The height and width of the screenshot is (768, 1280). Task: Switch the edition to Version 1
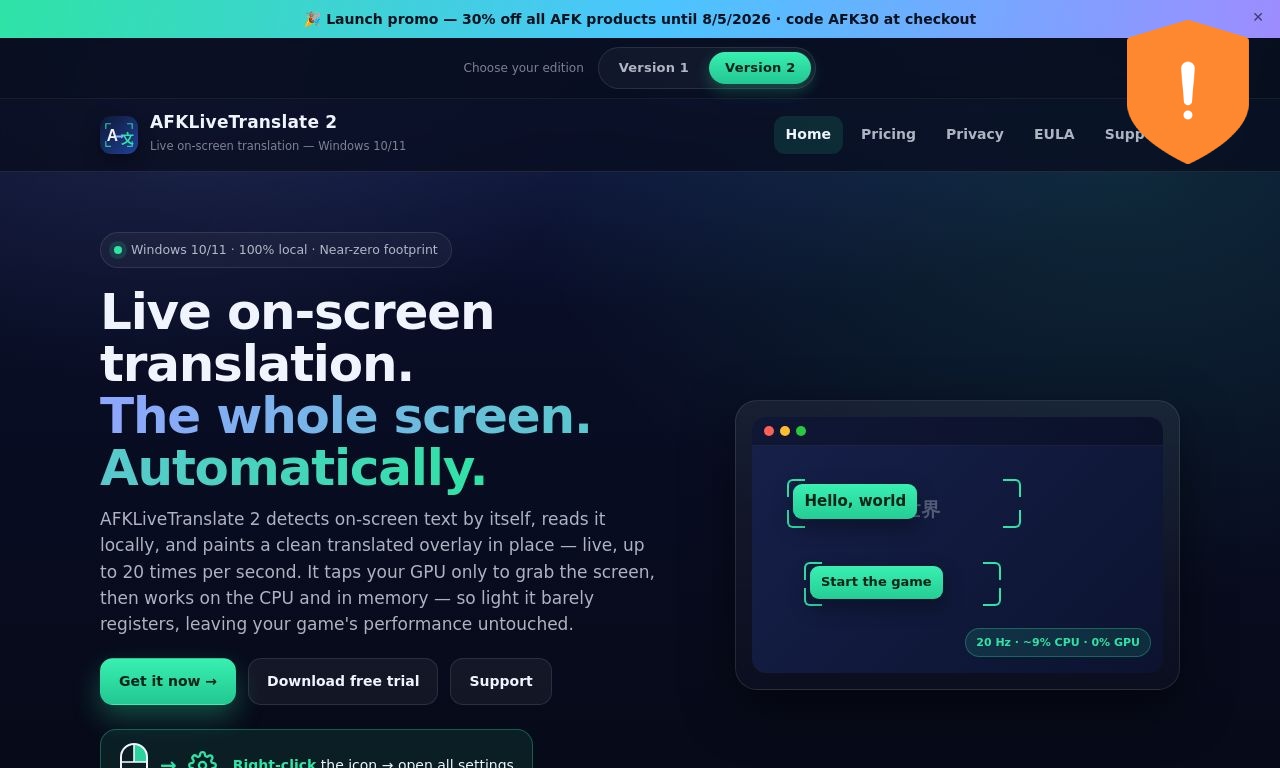[x=654, y=68]
